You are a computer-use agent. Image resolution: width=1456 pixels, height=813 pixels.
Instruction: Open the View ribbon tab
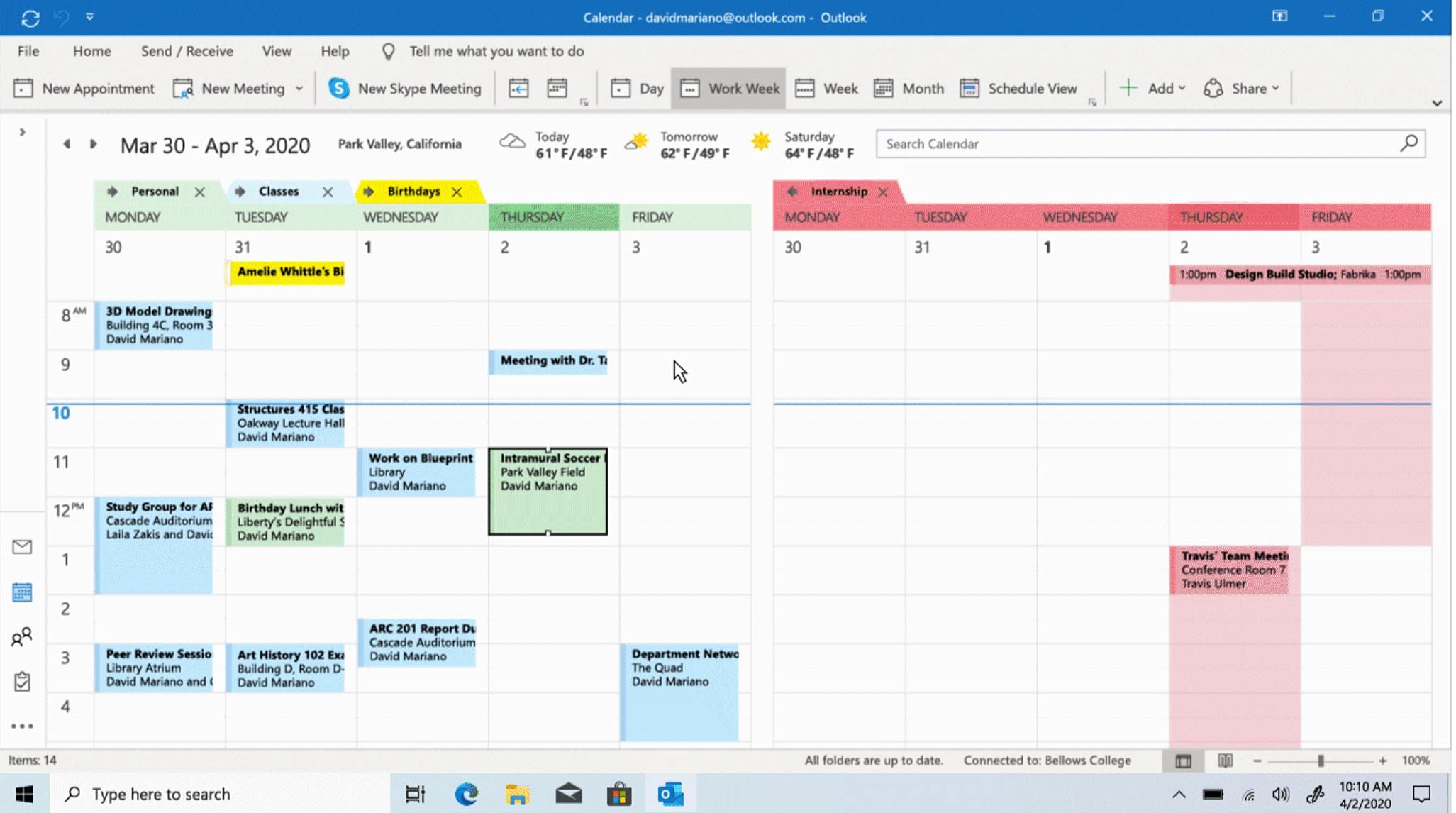(277, 51)
